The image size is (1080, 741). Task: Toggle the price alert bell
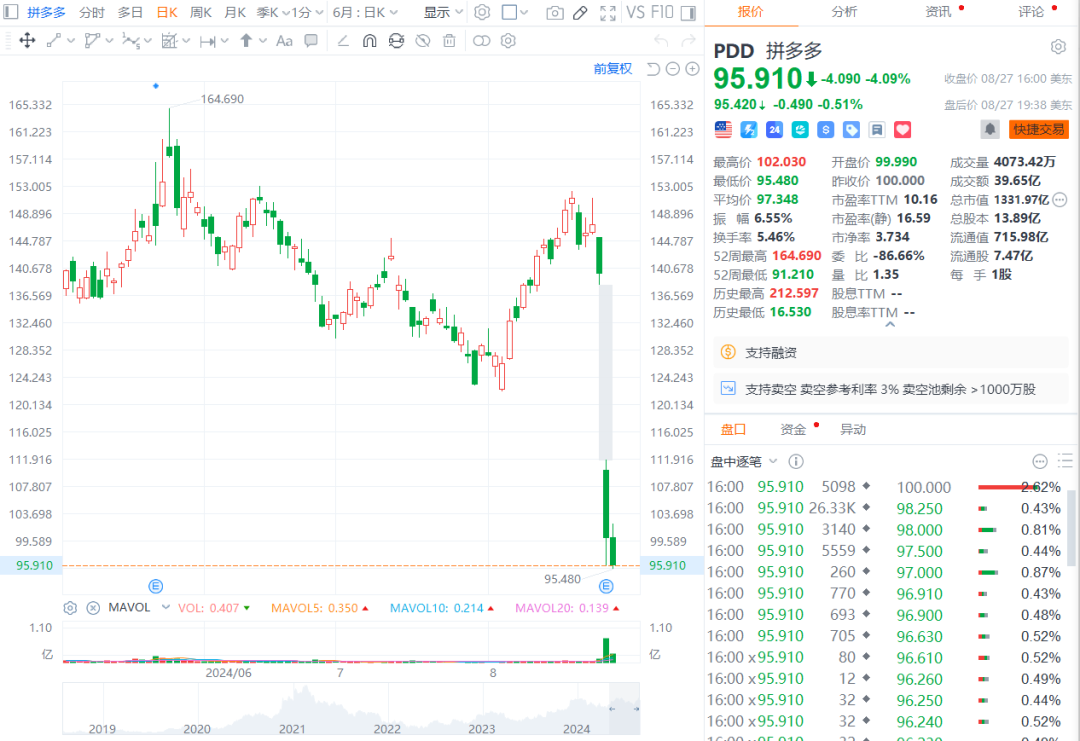click(990, 129)
